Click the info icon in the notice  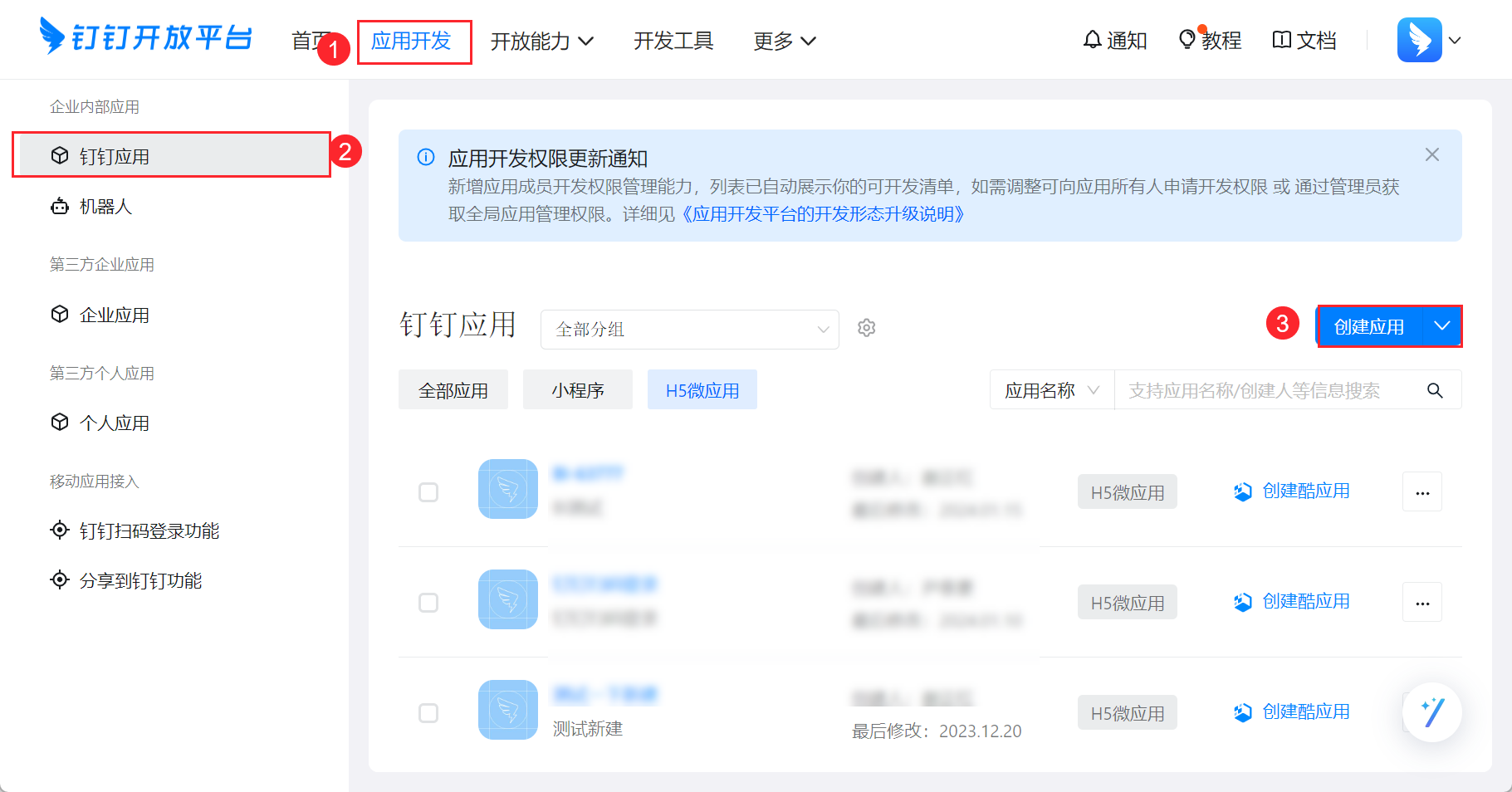click(426, 157)
